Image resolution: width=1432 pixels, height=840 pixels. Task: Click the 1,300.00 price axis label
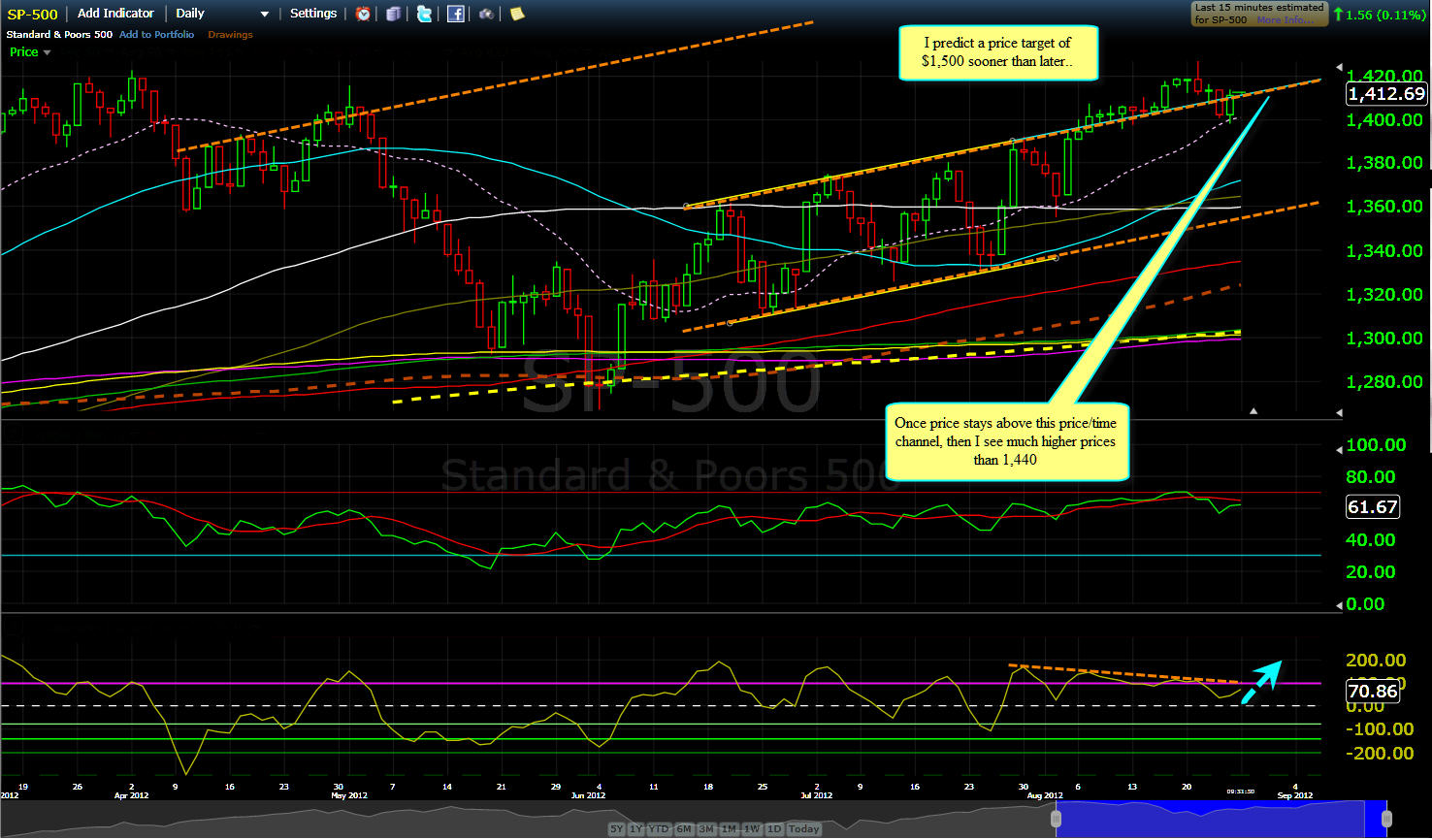(1384, 339)
